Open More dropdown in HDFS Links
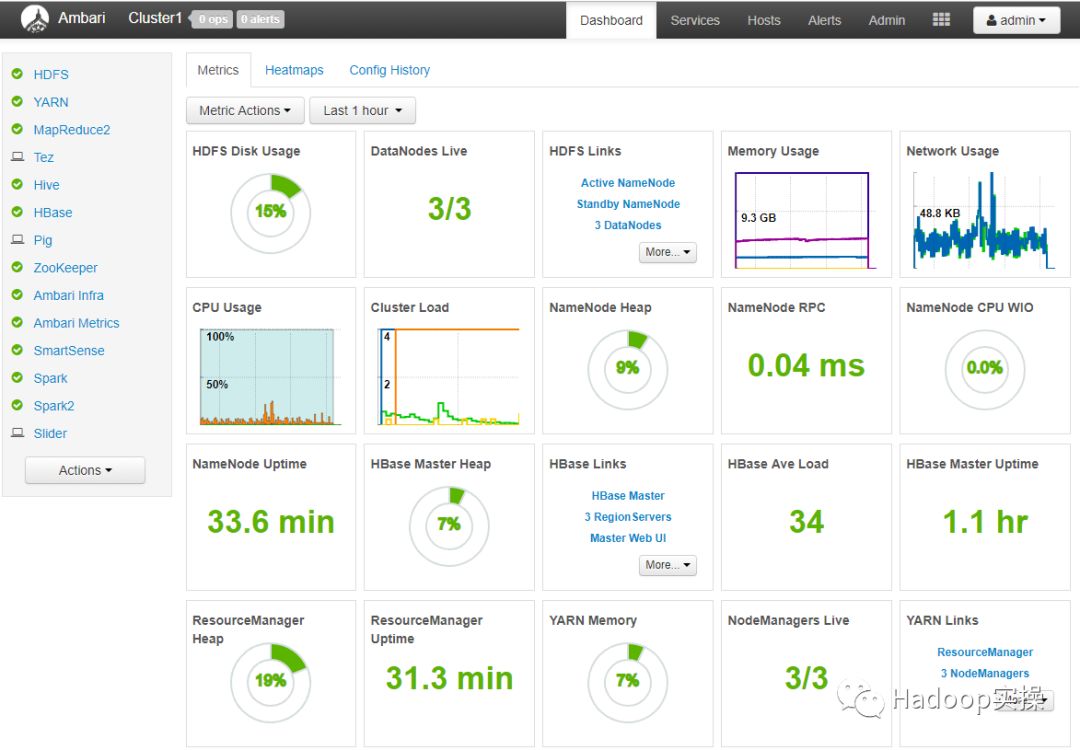The width and height of the screenshot is (1080, 750). pos(667,252)
